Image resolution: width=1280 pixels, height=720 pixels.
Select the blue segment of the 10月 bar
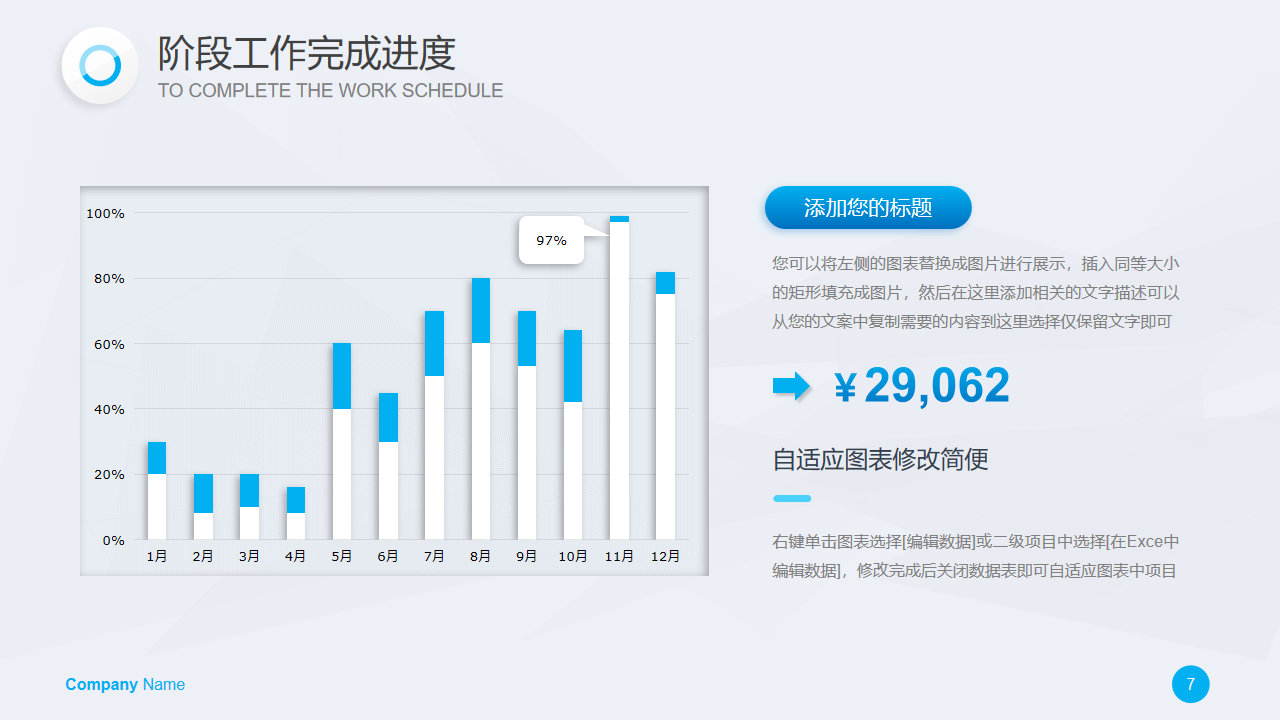click(572, 366)
